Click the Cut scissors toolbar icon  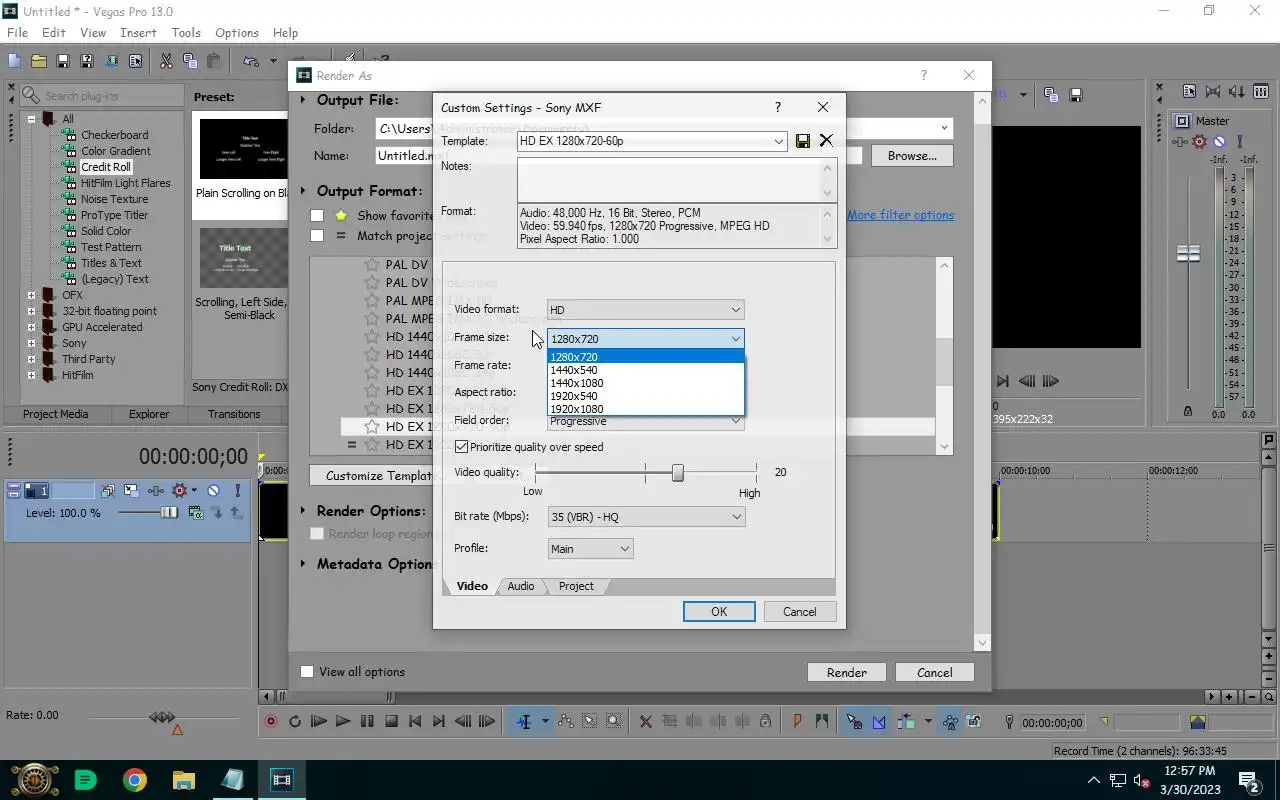pyautogui.click(x=166, y=61)
